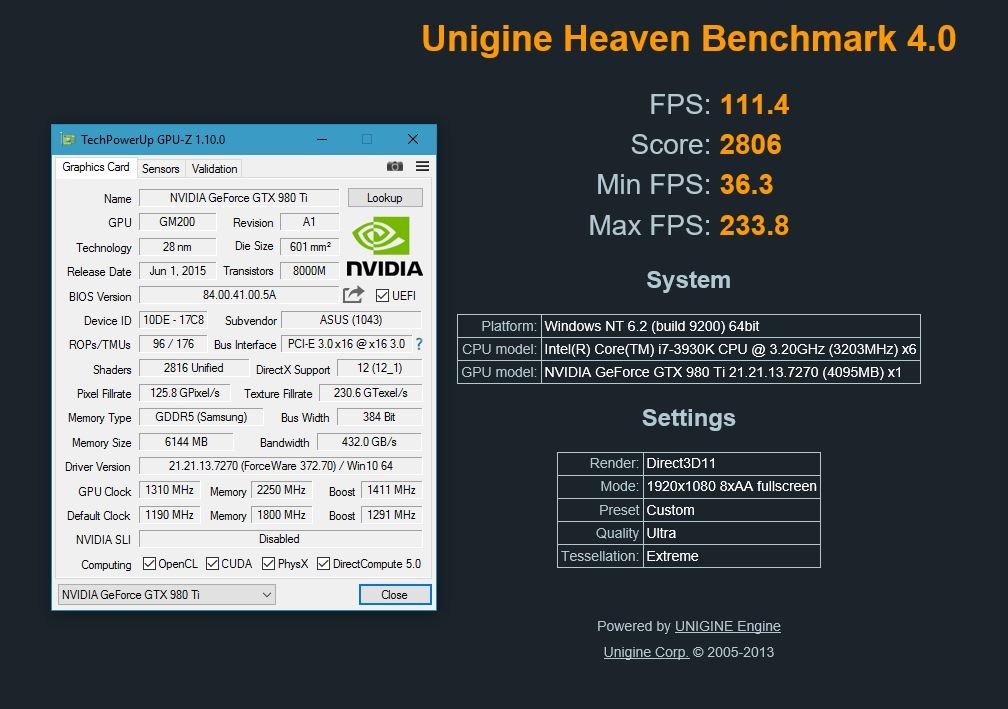Click the ROPs/TMUs value 96 / 176
Screen dimensions: 1008x709
point(174,344)
